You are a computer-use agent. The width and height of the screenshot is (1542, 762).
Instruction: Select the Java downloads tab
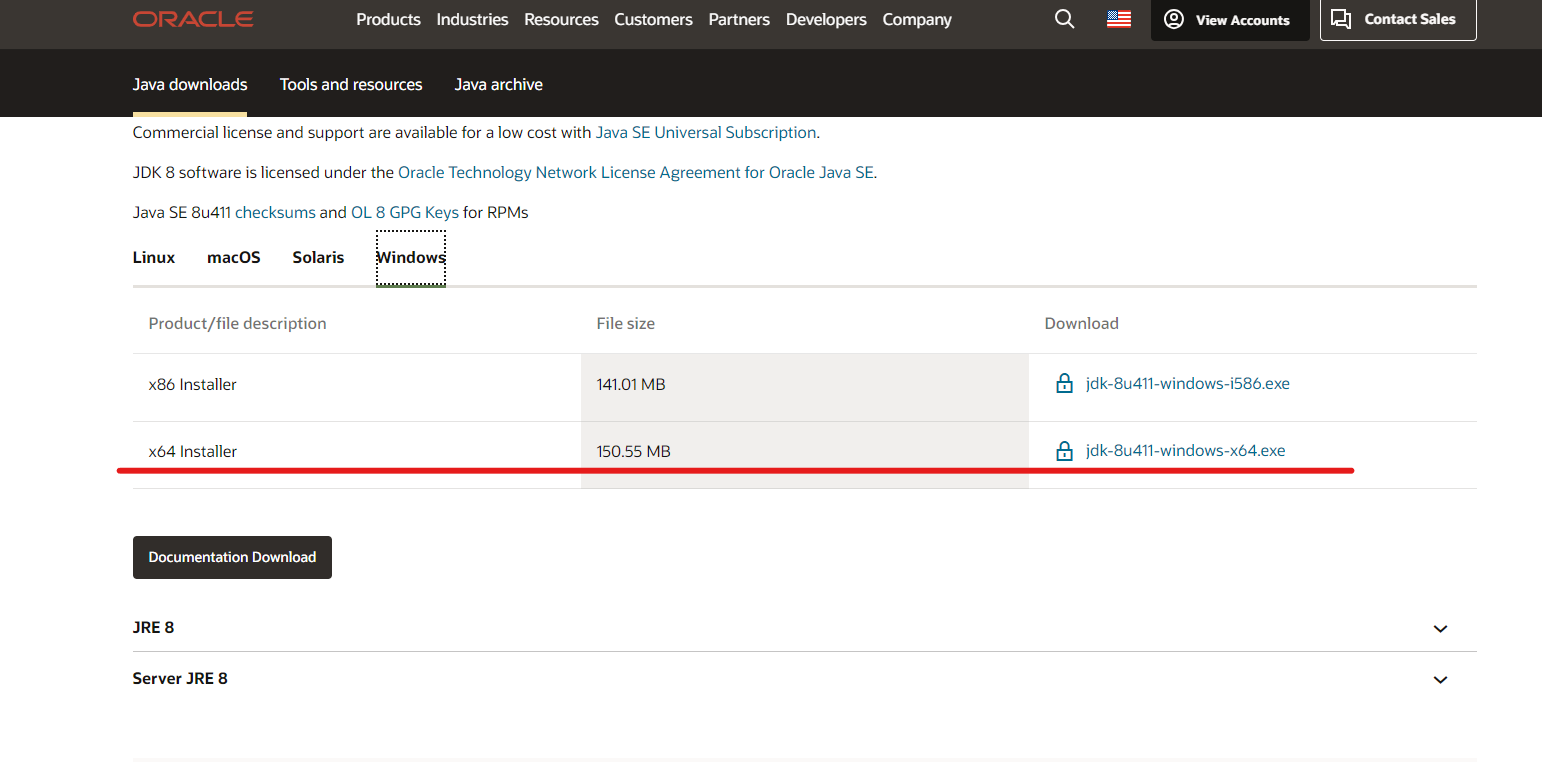[x=190, y=85]
